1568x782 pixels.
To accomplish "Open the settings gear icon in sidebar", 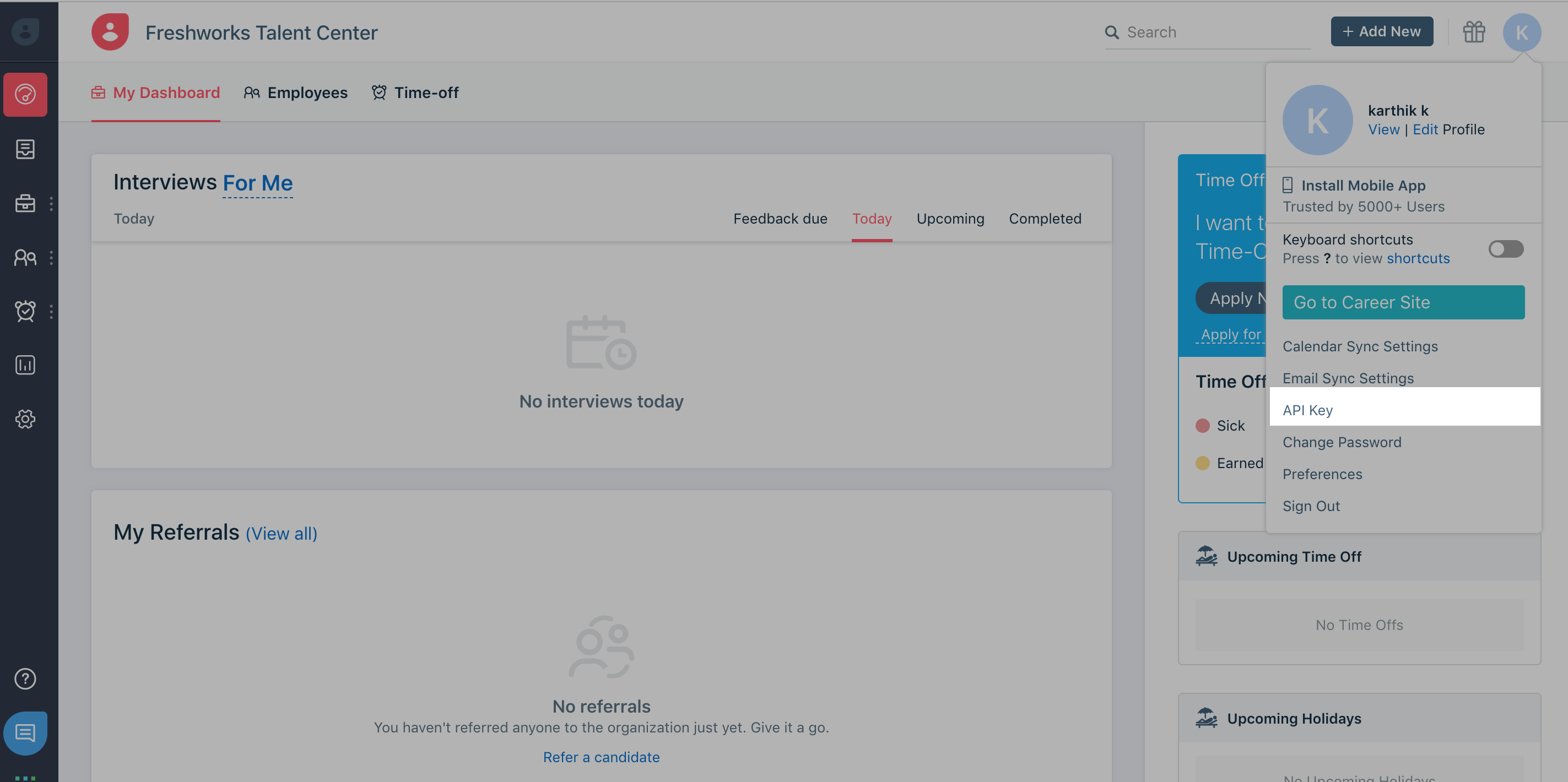I will coord(25,419).
